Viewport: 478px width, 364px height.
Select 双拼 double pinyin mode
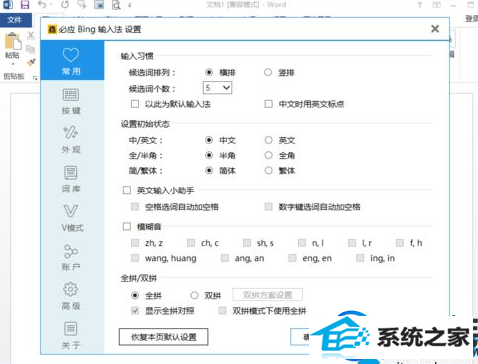click(194, 295)
